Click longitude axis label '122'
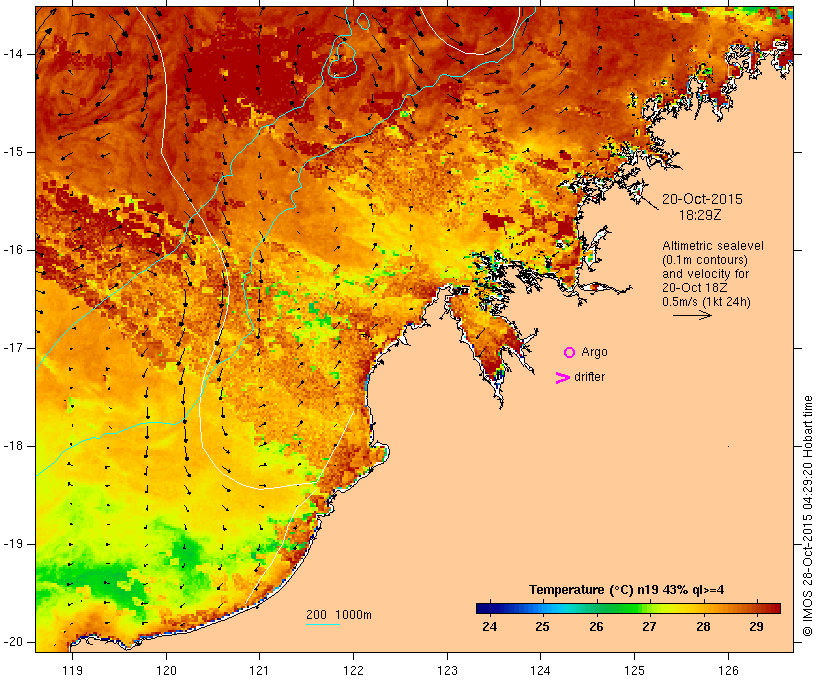This screenshot has height=680, width=820. tap(354, 671)
